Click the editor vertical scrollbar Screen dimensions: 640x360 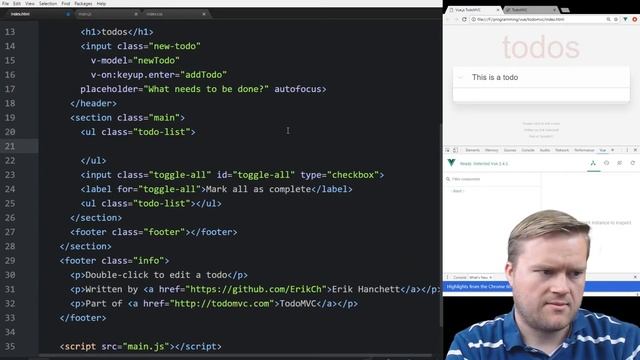tap(441, 224)
